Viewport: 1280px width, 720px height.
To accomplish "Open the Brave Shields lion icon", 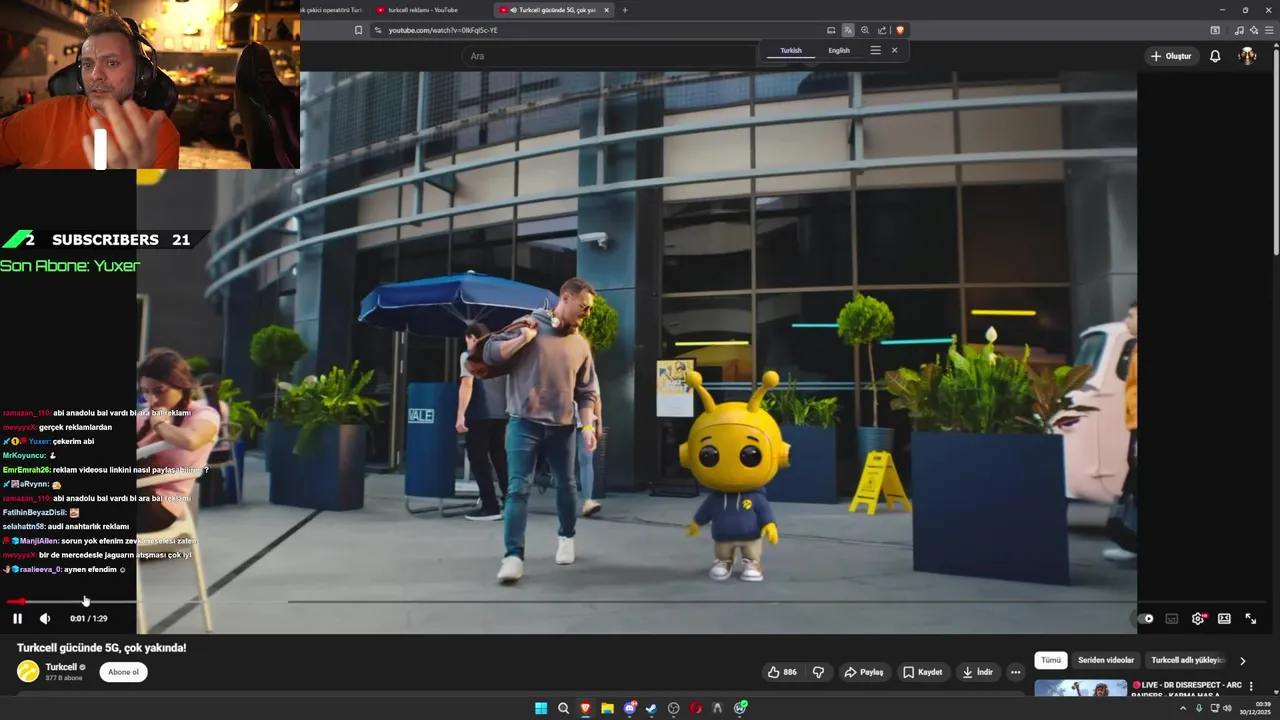I will 900,30.
